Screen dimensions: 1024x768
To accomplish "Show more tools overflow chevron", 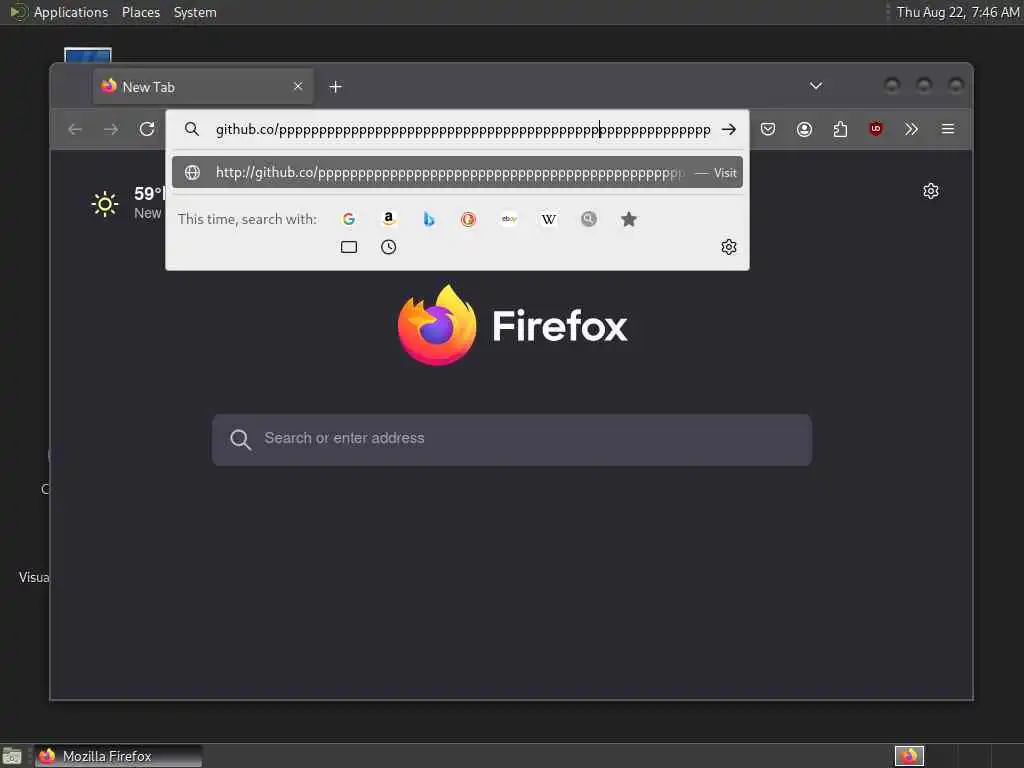I will click(x=912, y=129).
